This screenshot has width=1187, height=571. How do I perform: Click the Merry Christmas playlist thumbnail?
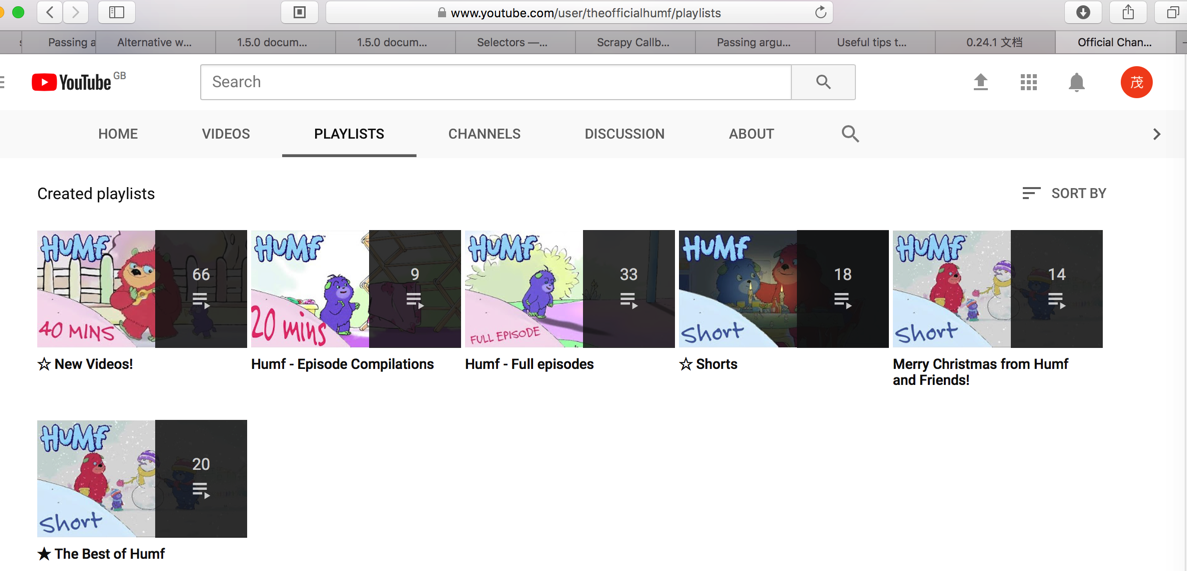click(x=998, y=289)
